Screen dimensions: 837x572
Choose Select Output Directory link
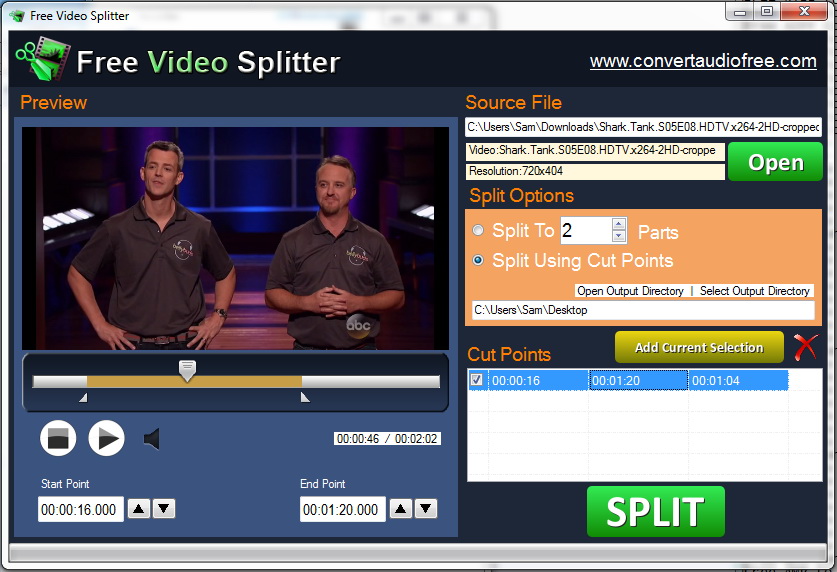pyautogui.click(x=755, y=291)
